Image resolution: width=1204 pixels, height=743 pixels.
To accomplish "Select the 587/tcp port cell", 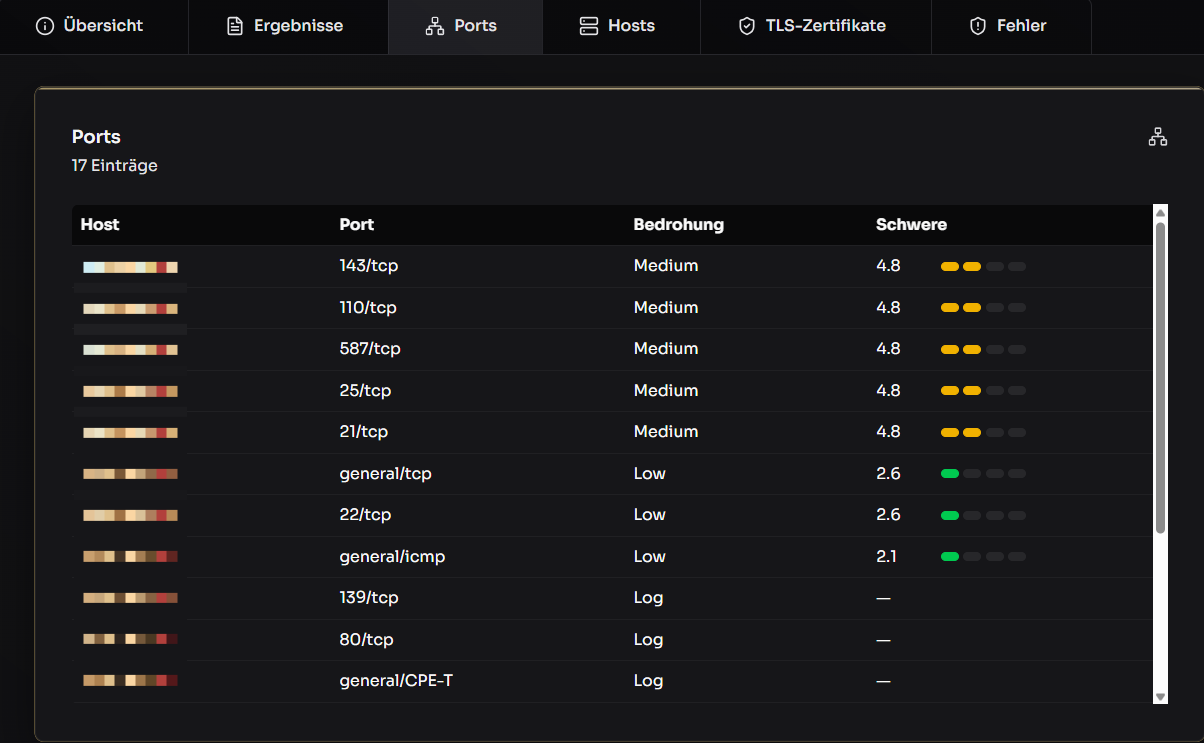I will coord(370,348).
